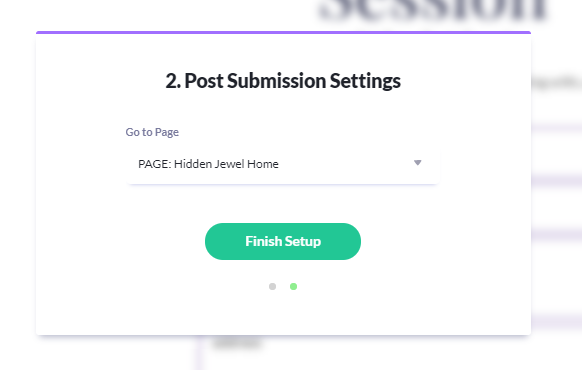Click the 2. Post Submission Settings heading
The image size is (582, 370).
point(283,81)
